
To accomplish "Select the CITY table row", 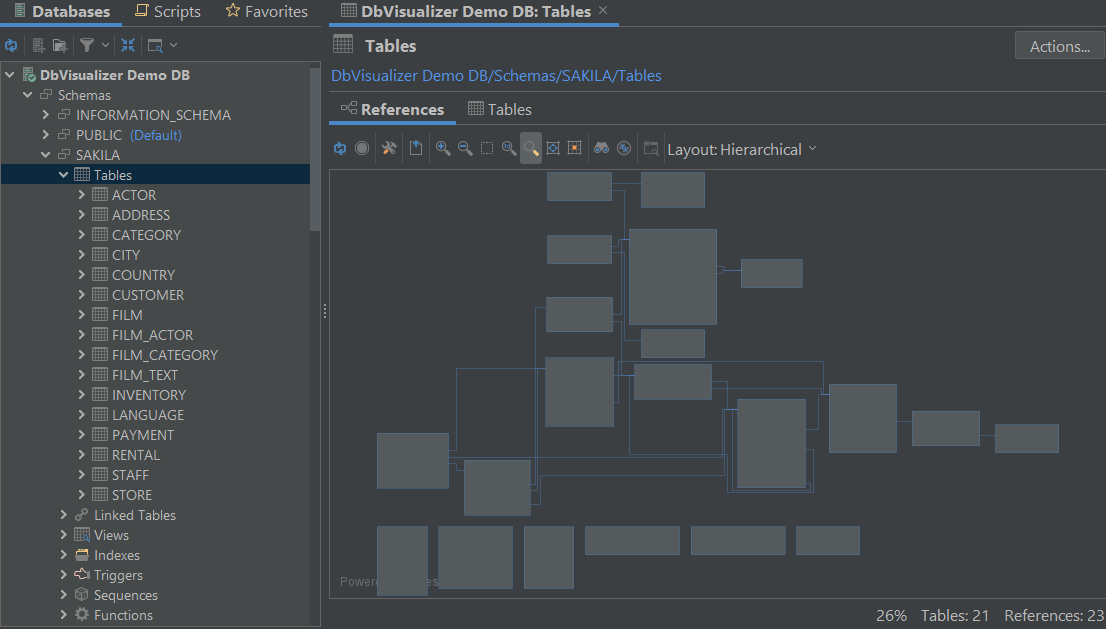I will point(155,255).
